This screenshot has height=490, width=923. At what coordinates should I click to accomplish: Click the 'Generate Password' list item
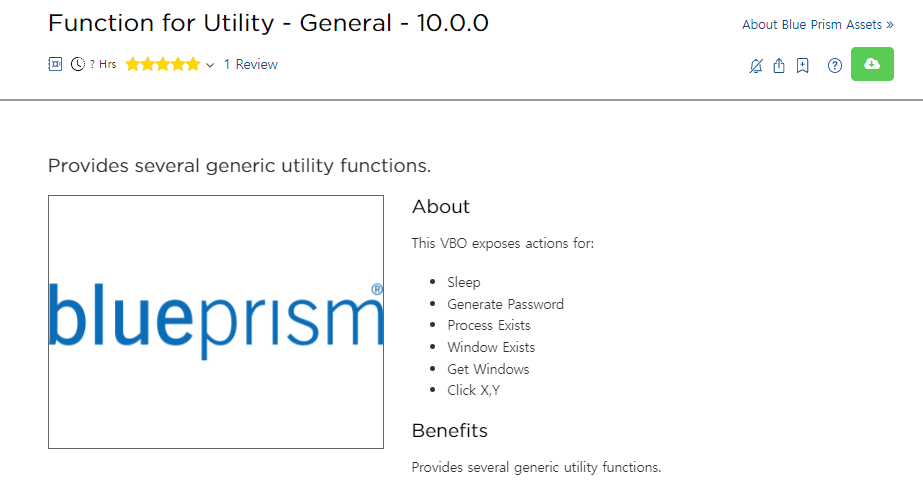point(505,304)
